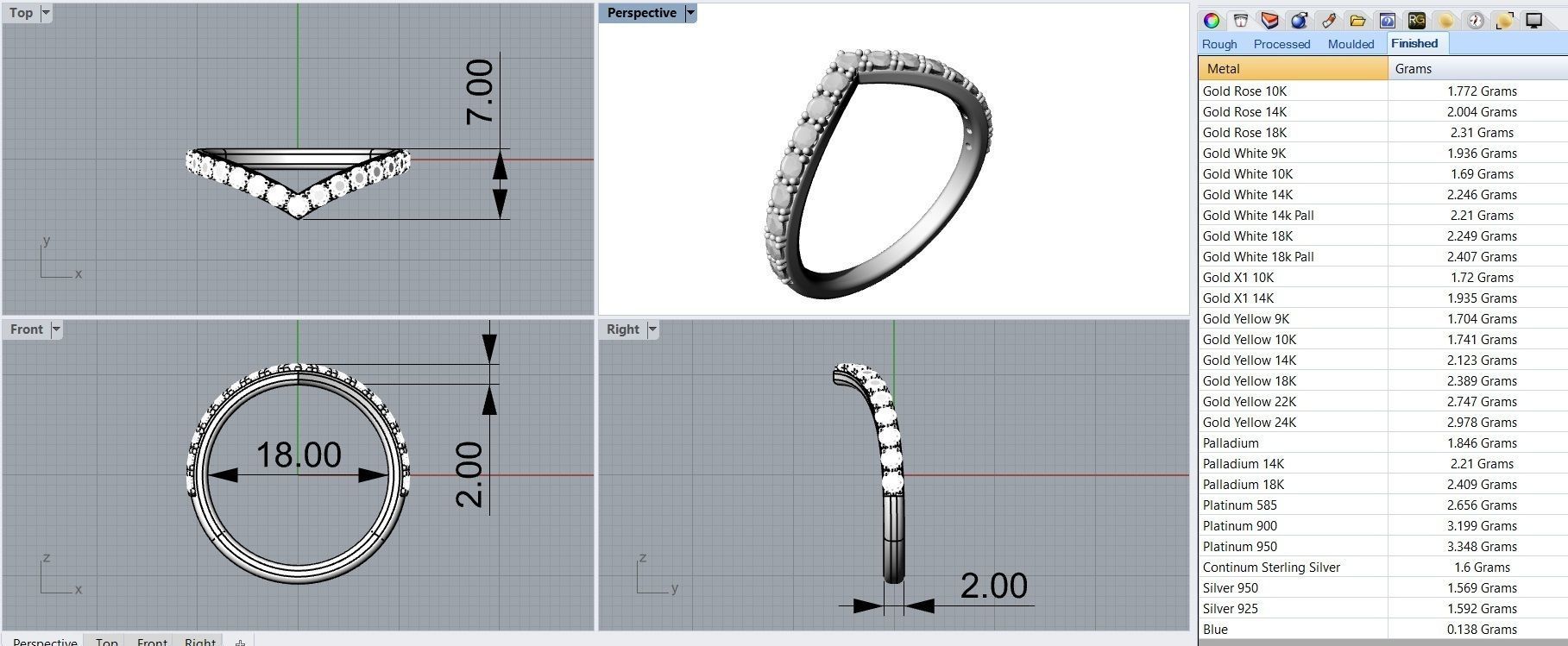Switch to the Processed tab
The height and width of the screenshot is (646, 1568).
coord(1281,44)
